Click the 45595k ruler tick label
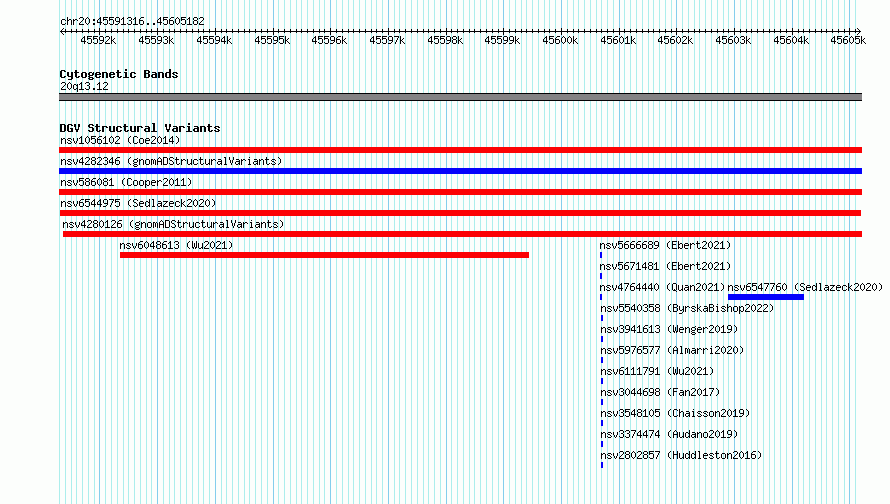The width and height of the screenshot is (890, 504). (272, 41)
